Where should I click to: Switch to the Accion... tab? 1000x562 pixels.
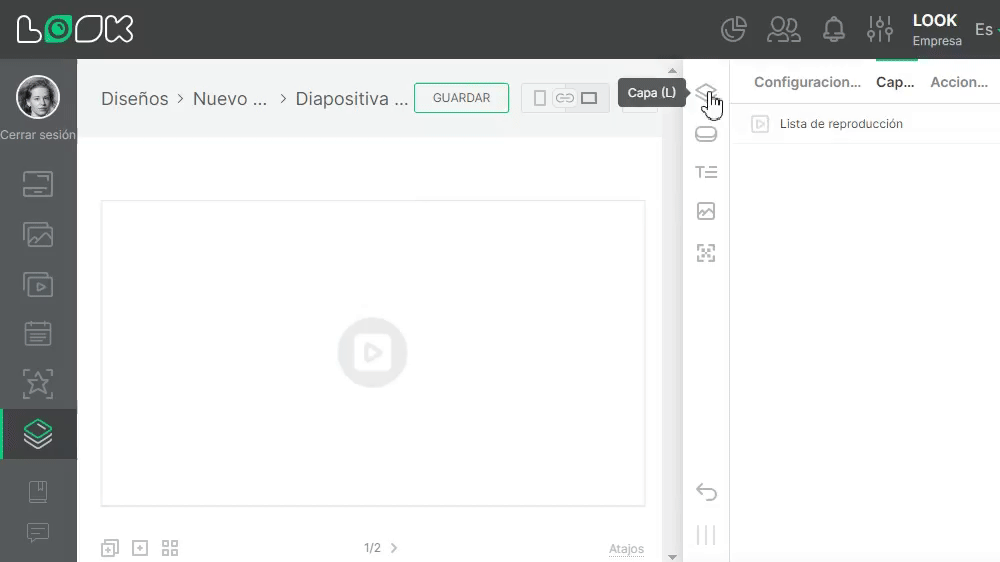point(959,82)
